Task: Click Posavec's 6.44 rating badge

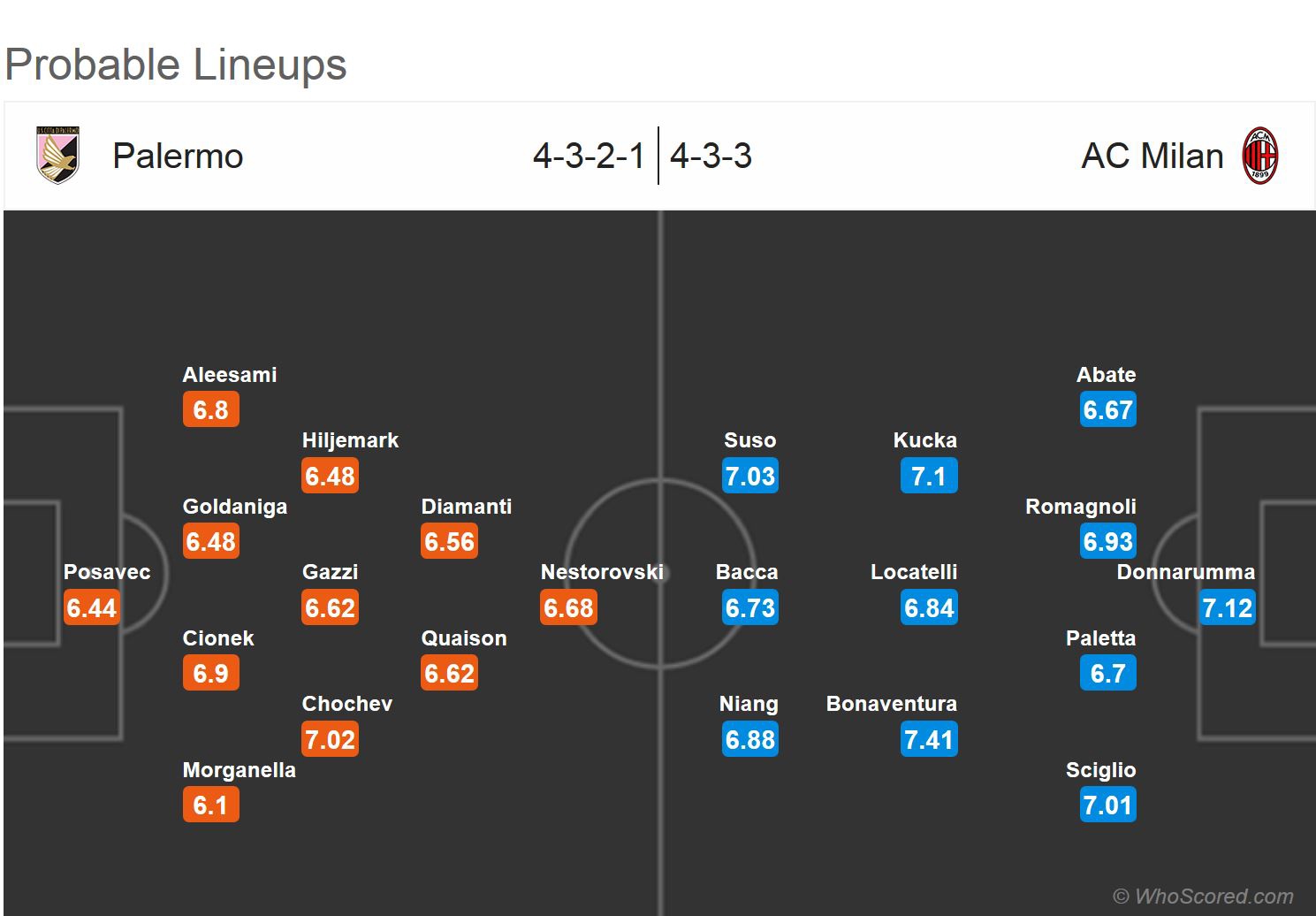Action: pos(92,608)
